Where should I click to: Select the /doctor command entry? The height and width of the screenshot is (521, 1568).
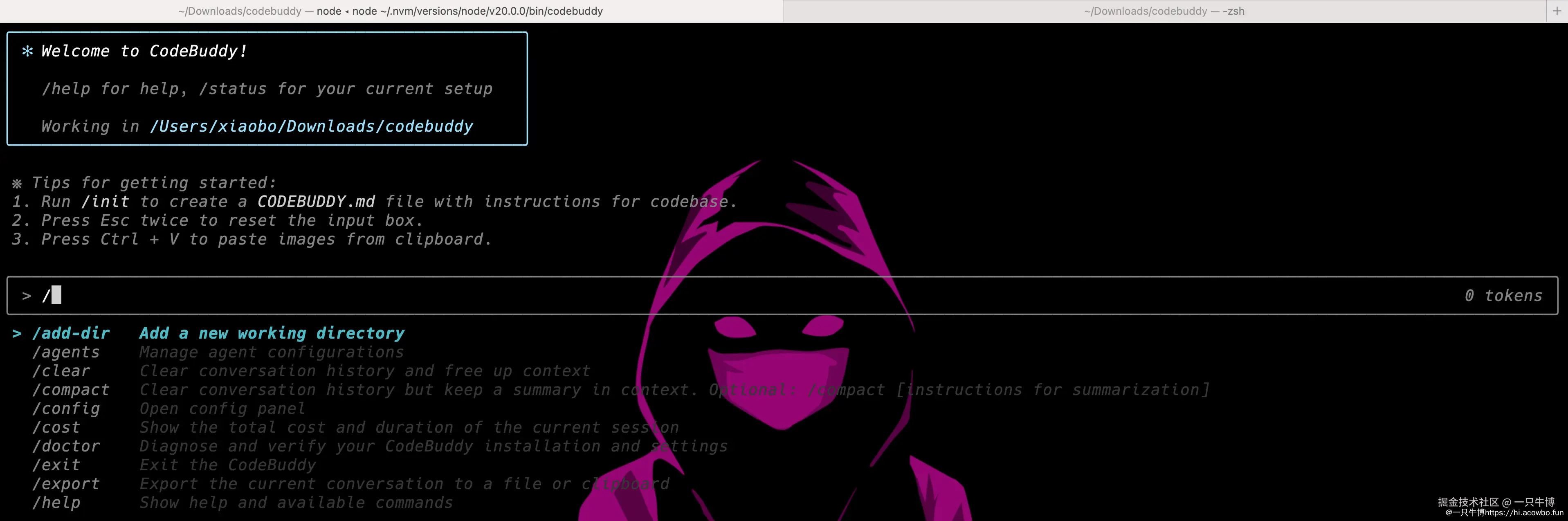pyautogui.click(x=66, y=447)
